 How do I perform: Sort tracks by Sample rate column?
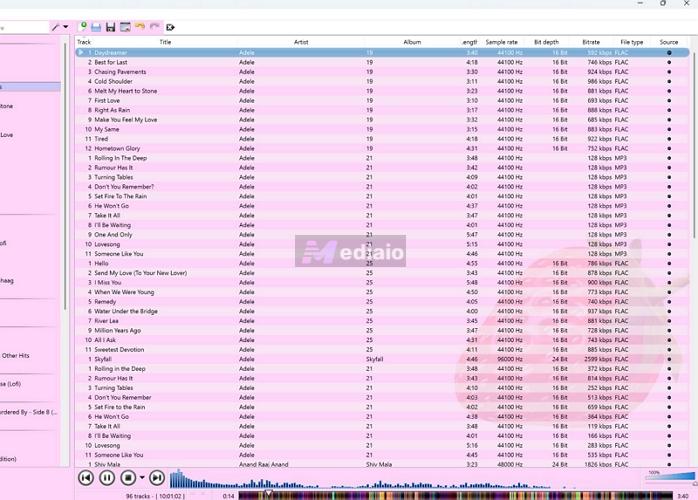pos(502,42)
